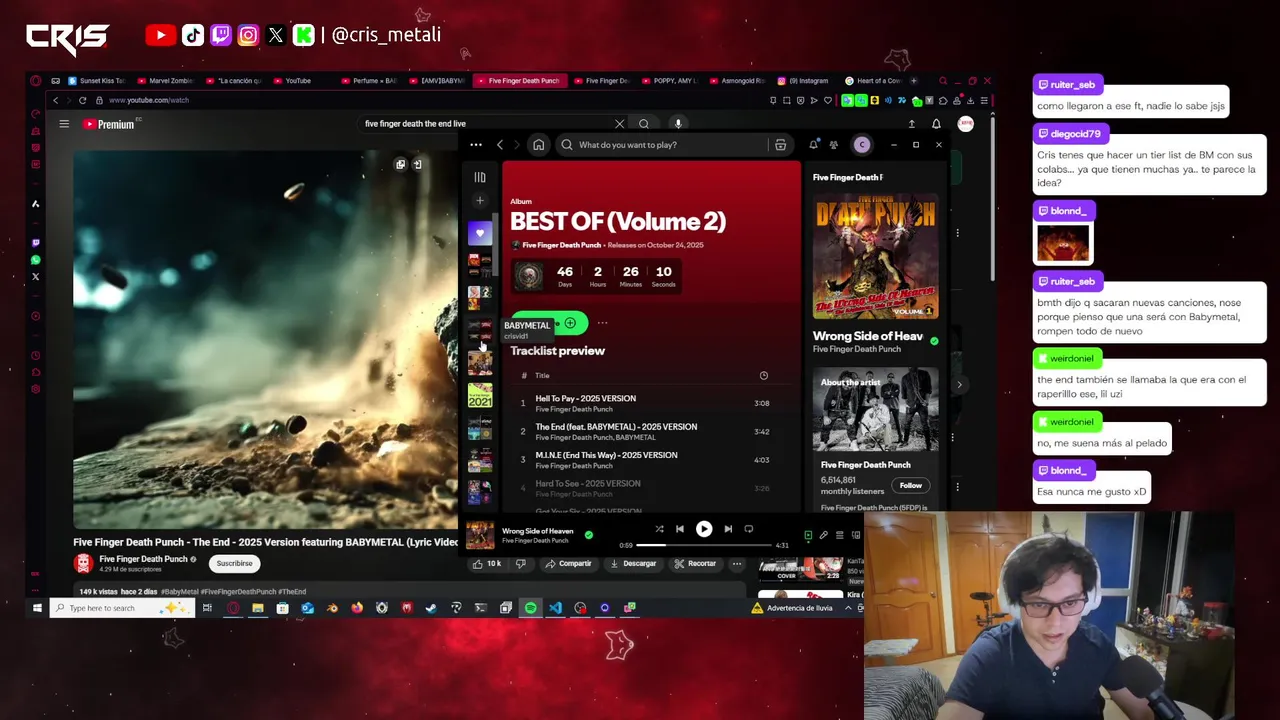Open #BabyMetal hashtag link
Screen dimensions: 1280x720
[x=179, y=592]
